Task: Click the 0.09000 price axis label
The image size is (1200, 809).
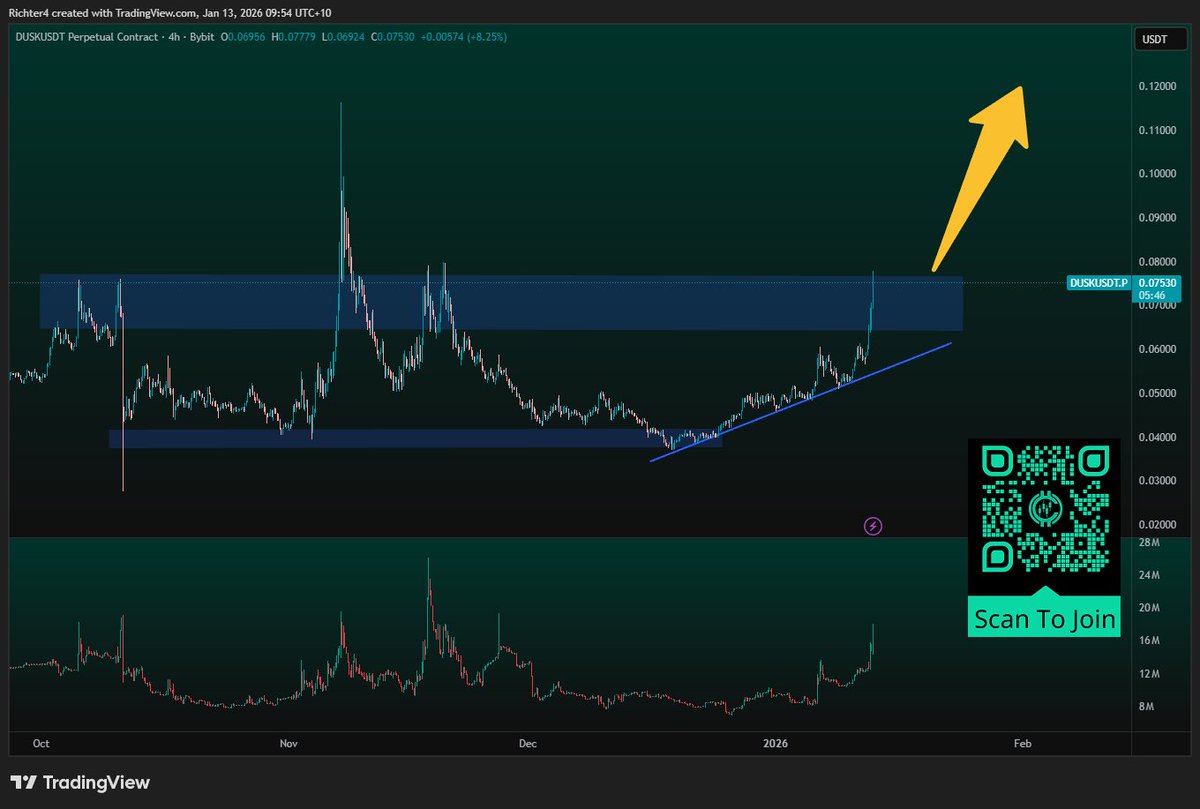Action: tap(1157, 218)
